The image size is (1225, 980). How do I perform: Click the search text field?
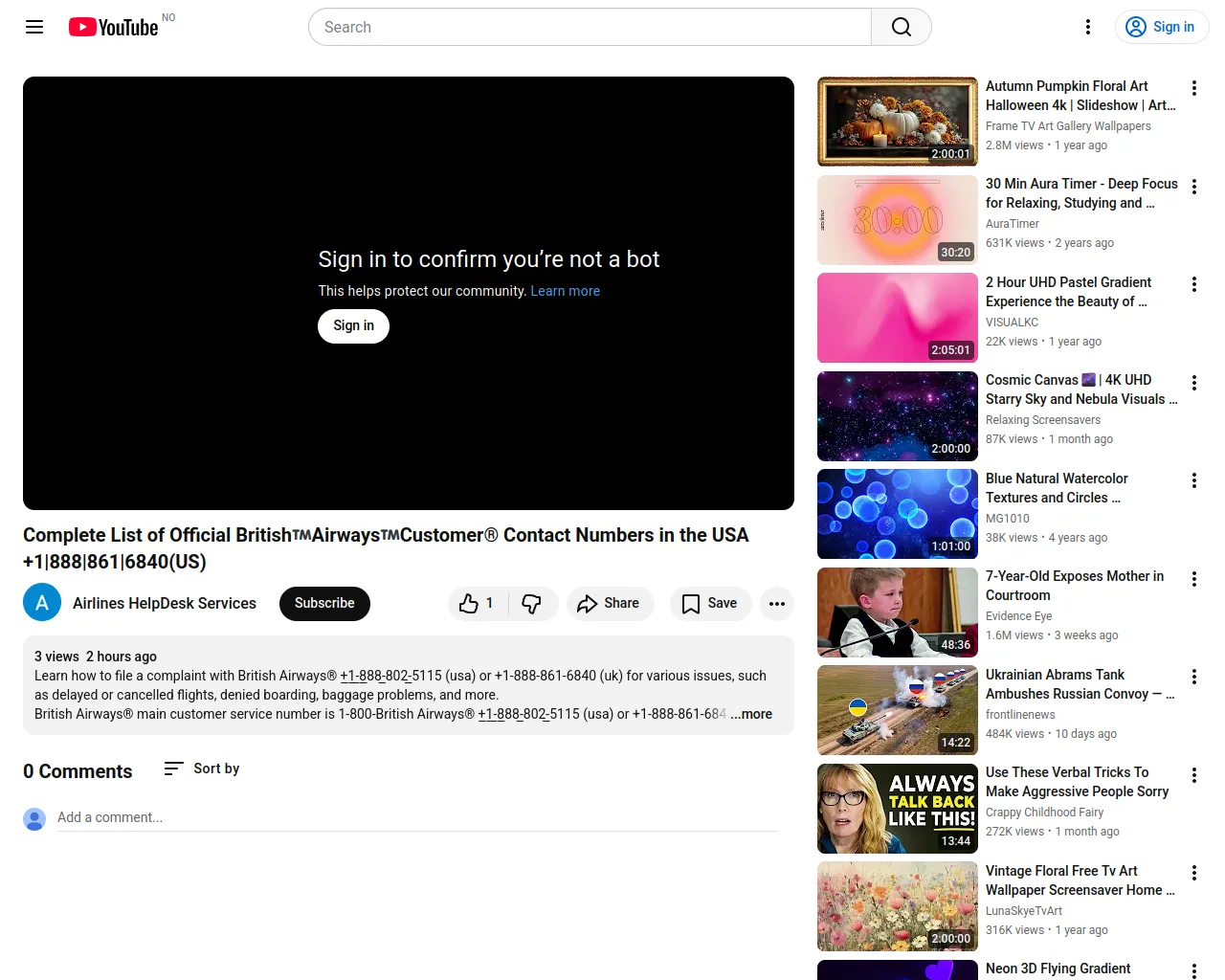coord(590,27)
